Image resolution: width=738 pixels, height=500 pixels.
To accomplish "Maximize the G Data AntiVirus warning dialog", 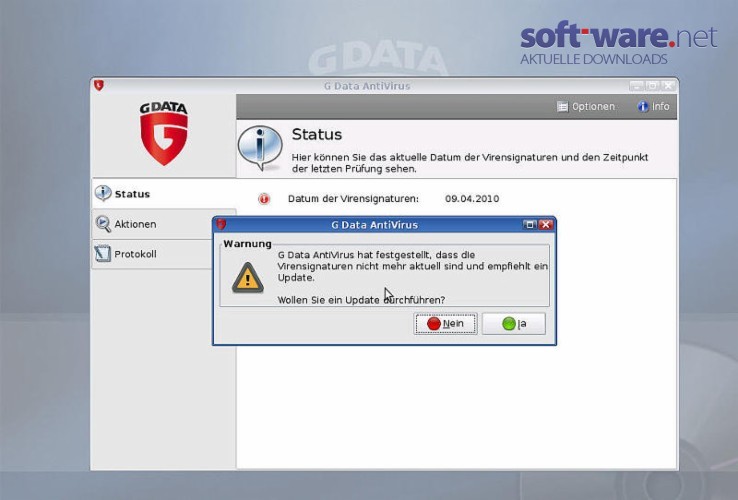I will (530, 225).
